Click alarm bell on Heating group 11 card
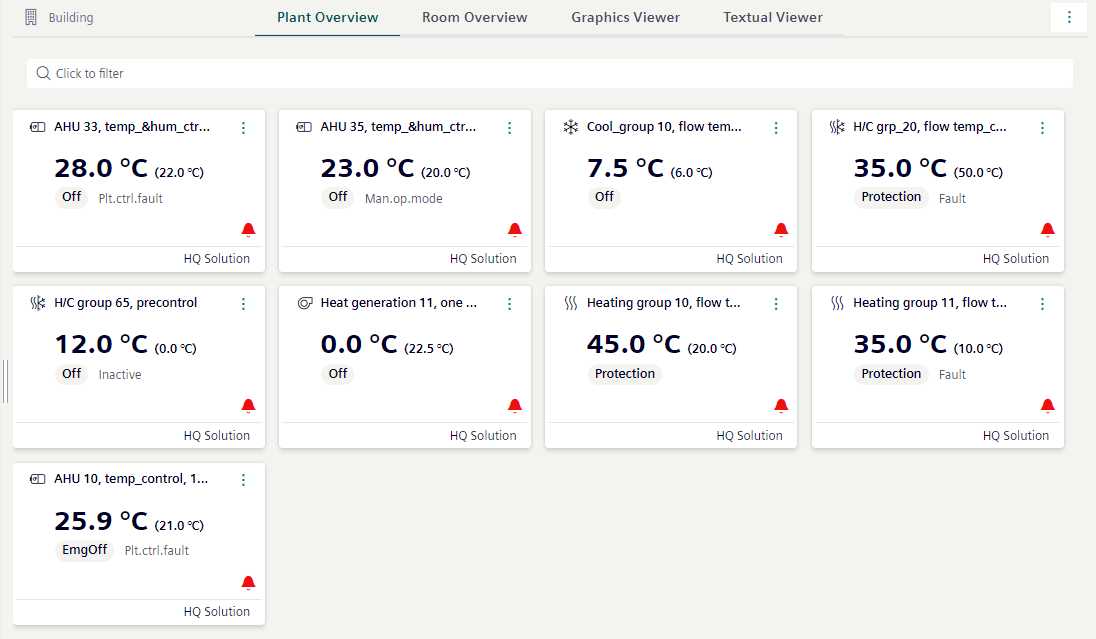The height and width of the screenshot is (639, 1096). pyautogui.click(x=1047, y=406)
